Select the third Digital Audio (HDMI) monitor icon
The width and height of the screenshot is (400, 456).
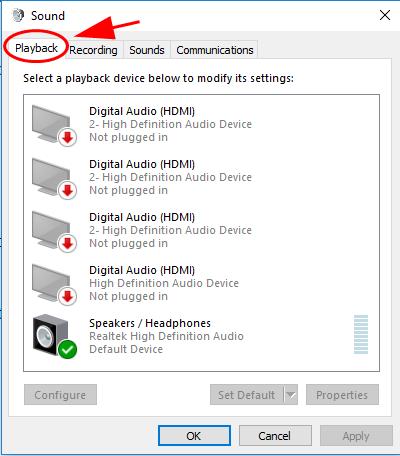click(52, 230)
